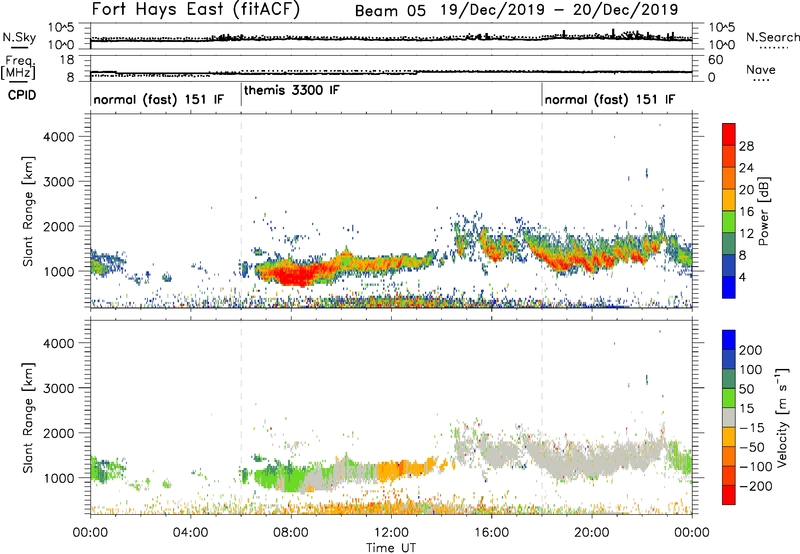Image resolution: width=800 pixels, height=554 pixels.
Task: Click the '04:00' time axis label
Action: 190,533
